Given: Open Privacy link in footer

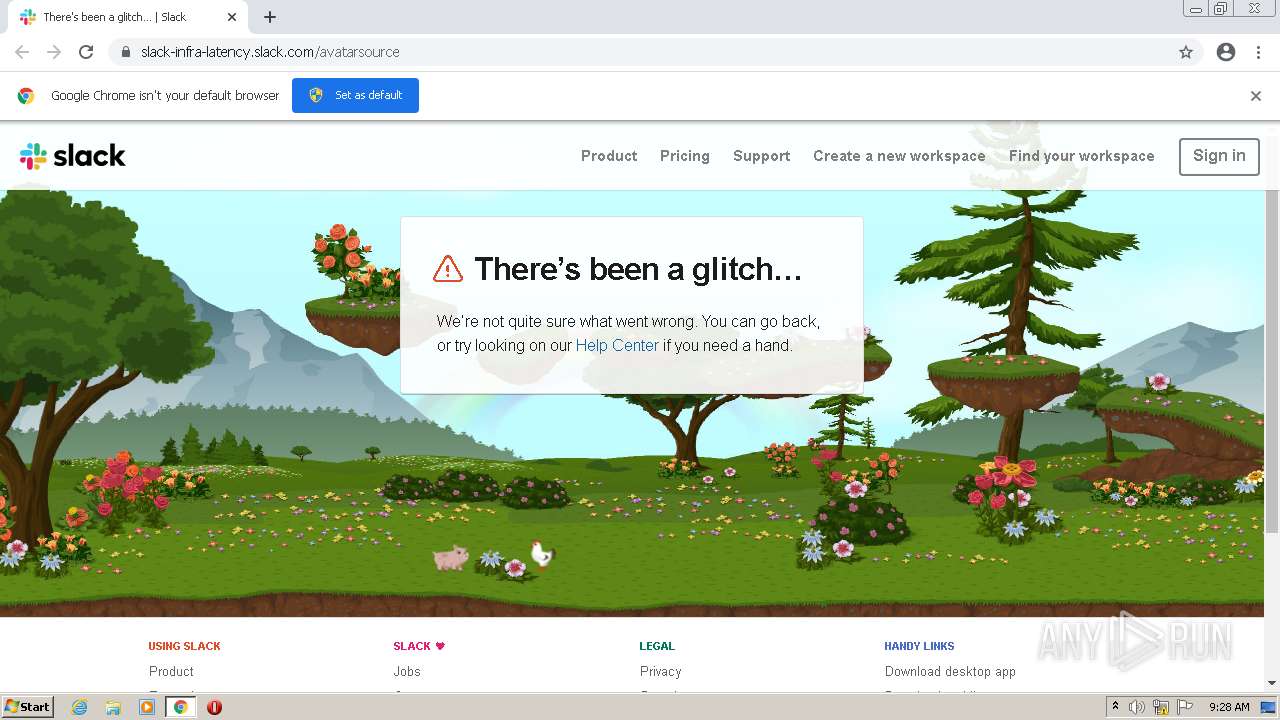Looking at the screenshot, I should (x=661, y=672).
